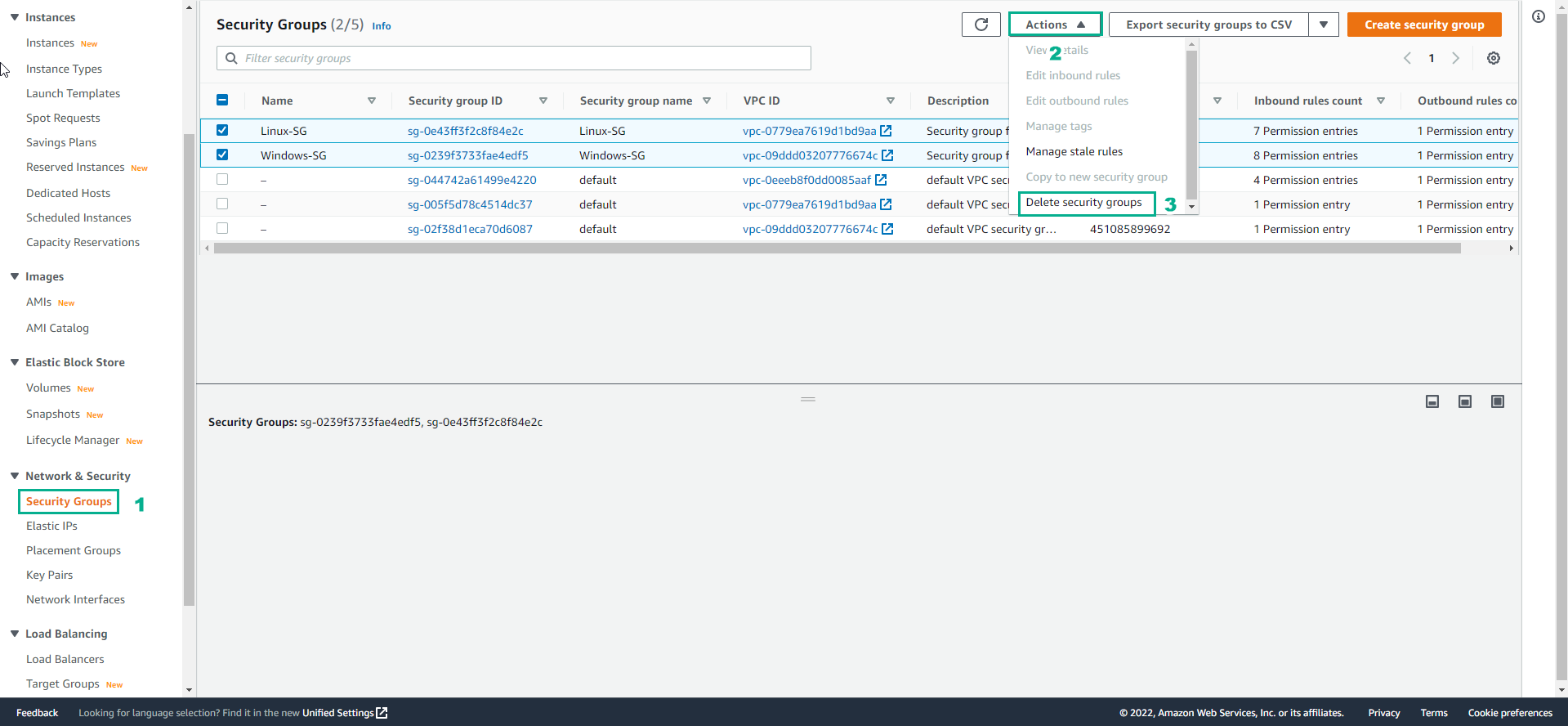Click the table horizontal scrollbar
Image resolution: width=1568 pixels, height=726 pixels.
point(837,248)
